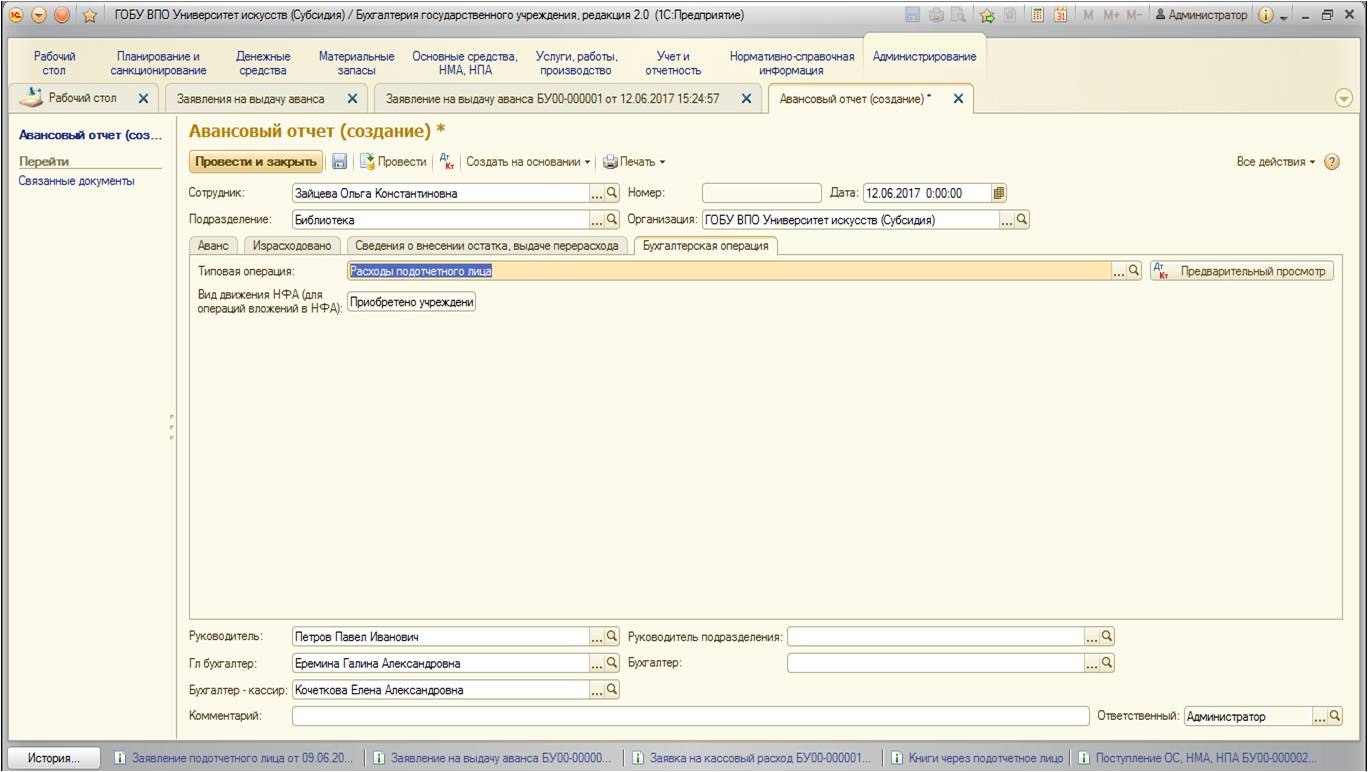Open the calculator icon in title bar

click(x=1038, y=15)
